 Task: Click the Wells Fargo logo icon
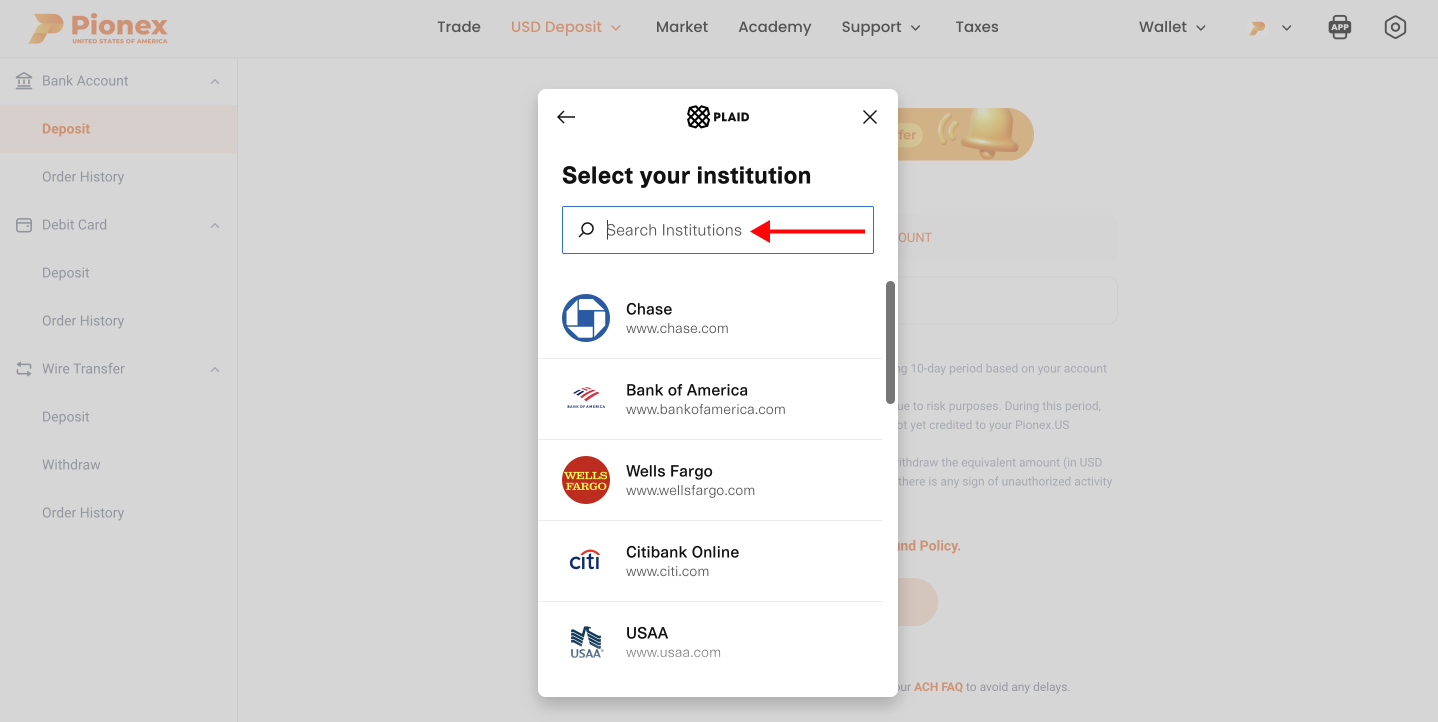tap(586, 480)
